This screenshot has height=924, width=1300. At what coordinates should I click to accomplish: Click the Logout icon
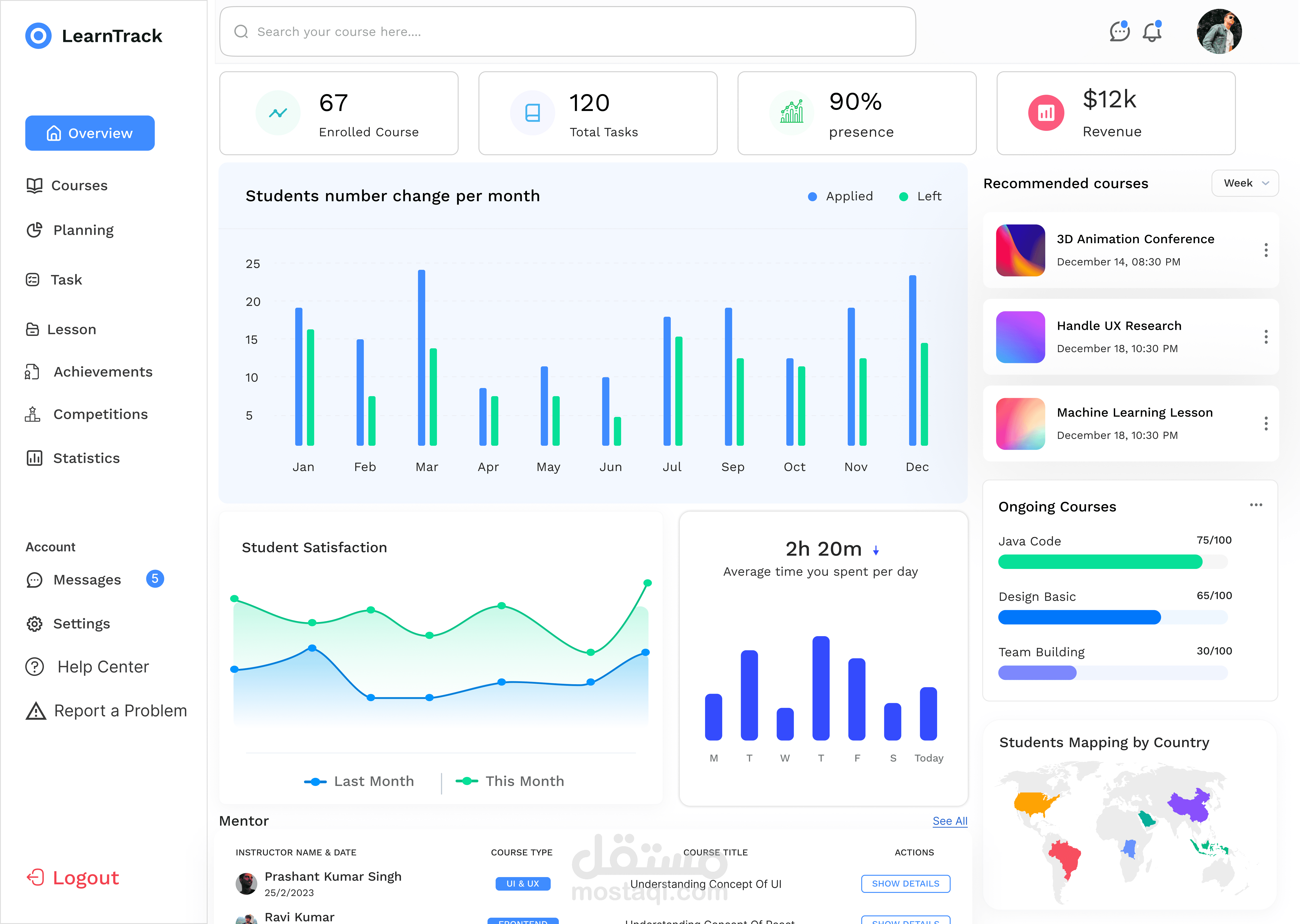(x=35, y=877)
